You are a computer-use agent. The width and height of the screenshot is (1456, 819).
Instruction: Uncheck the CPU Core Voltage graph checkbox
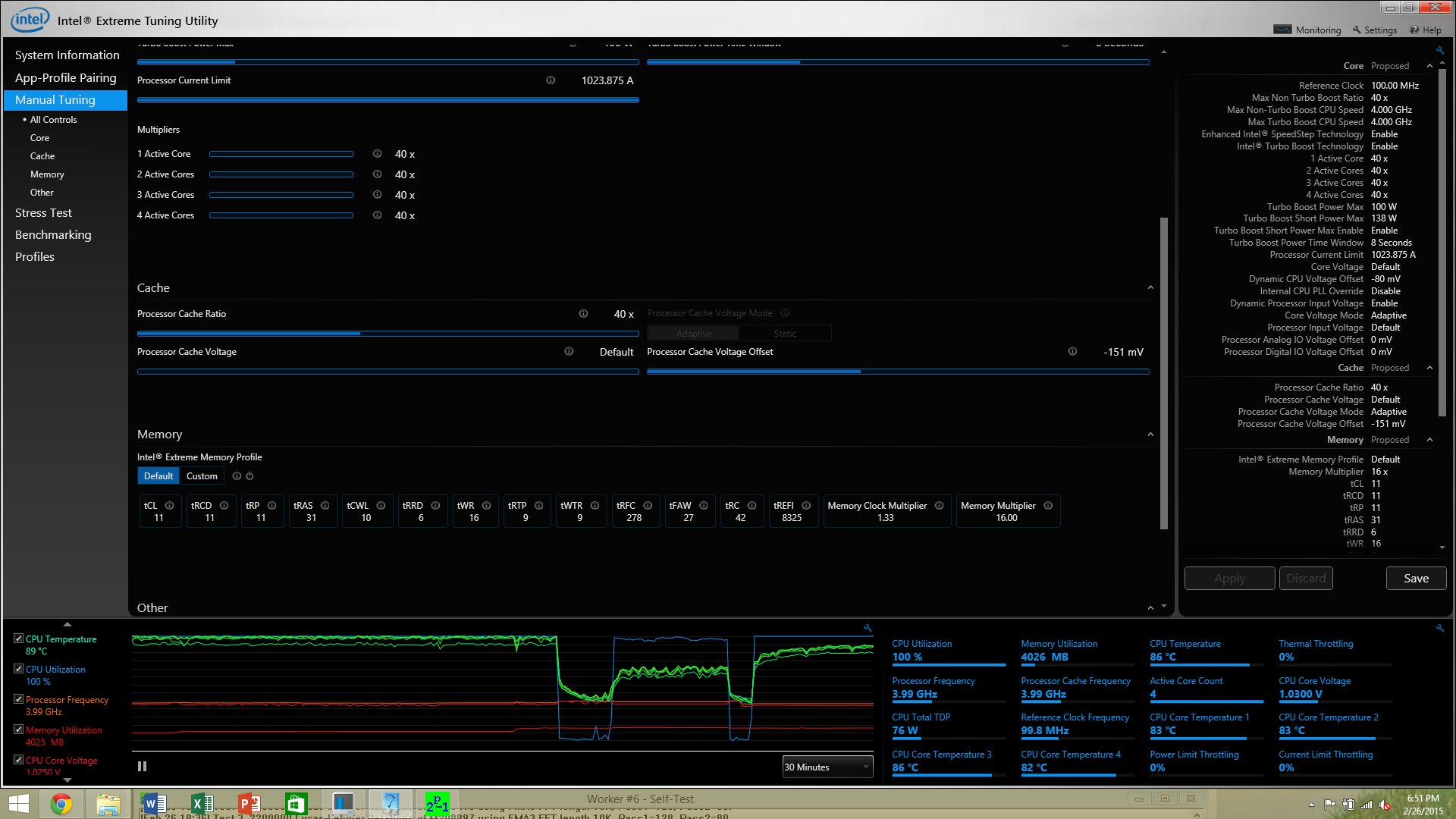point(18,760)
